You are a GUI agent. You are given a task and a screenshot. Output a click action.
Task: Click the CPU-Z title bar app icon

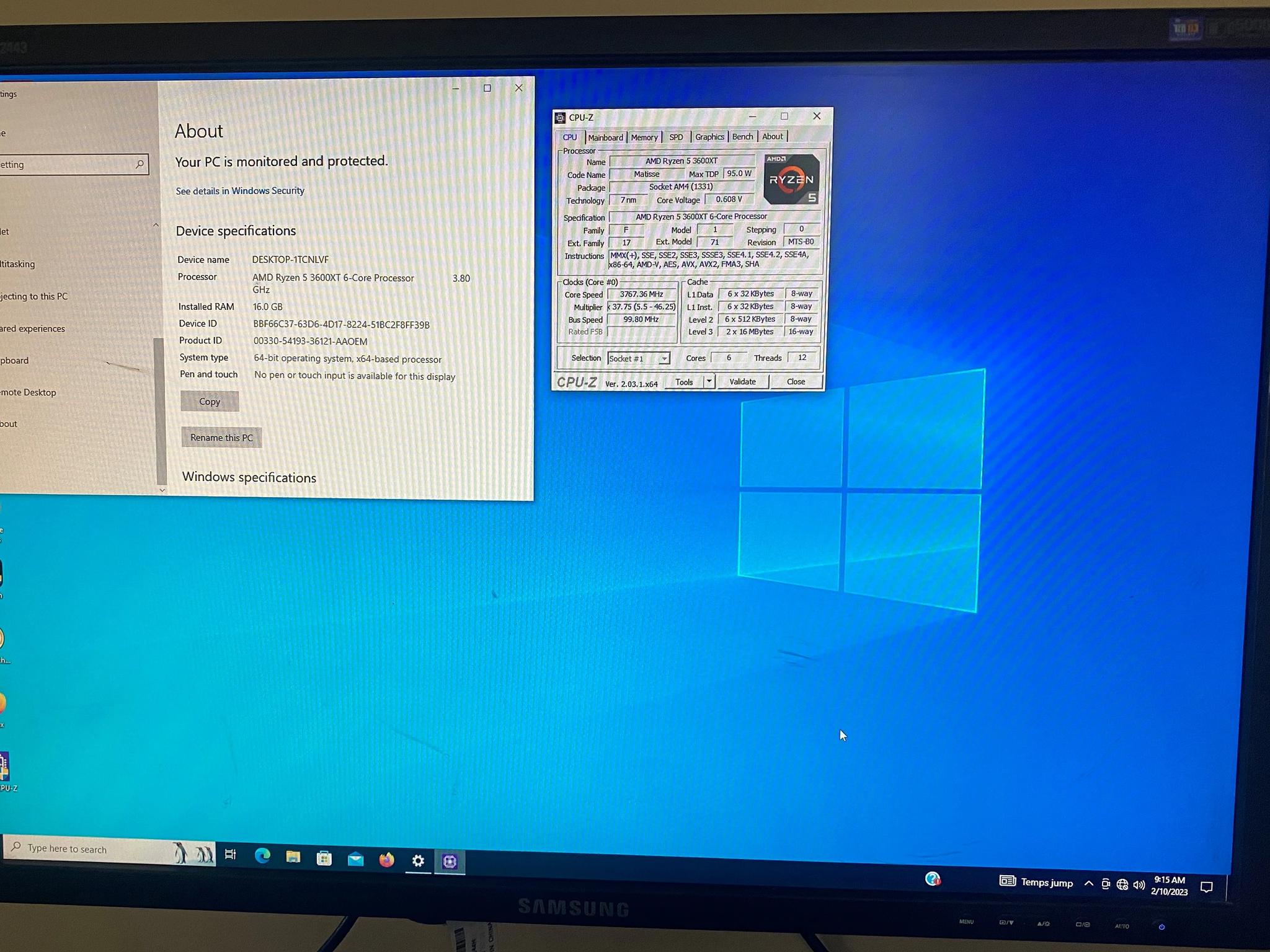click(x=561, y=118)
